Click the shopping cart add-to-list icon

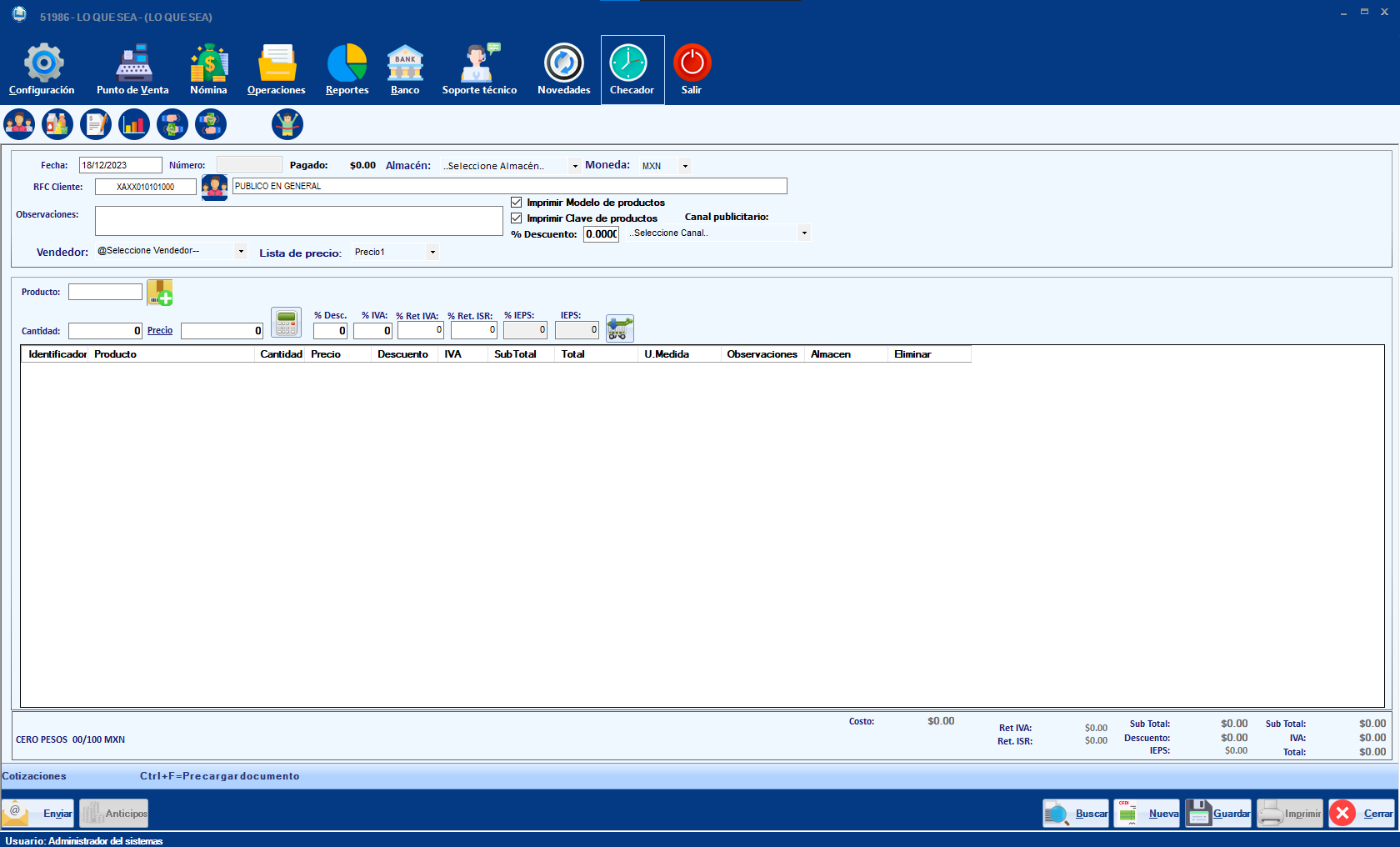pyautogui.click(x=619, y=328)
